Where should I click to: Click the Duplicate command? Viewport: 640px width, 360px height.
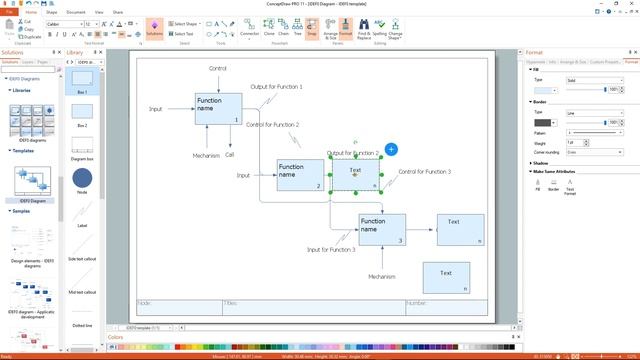point(29,37)
